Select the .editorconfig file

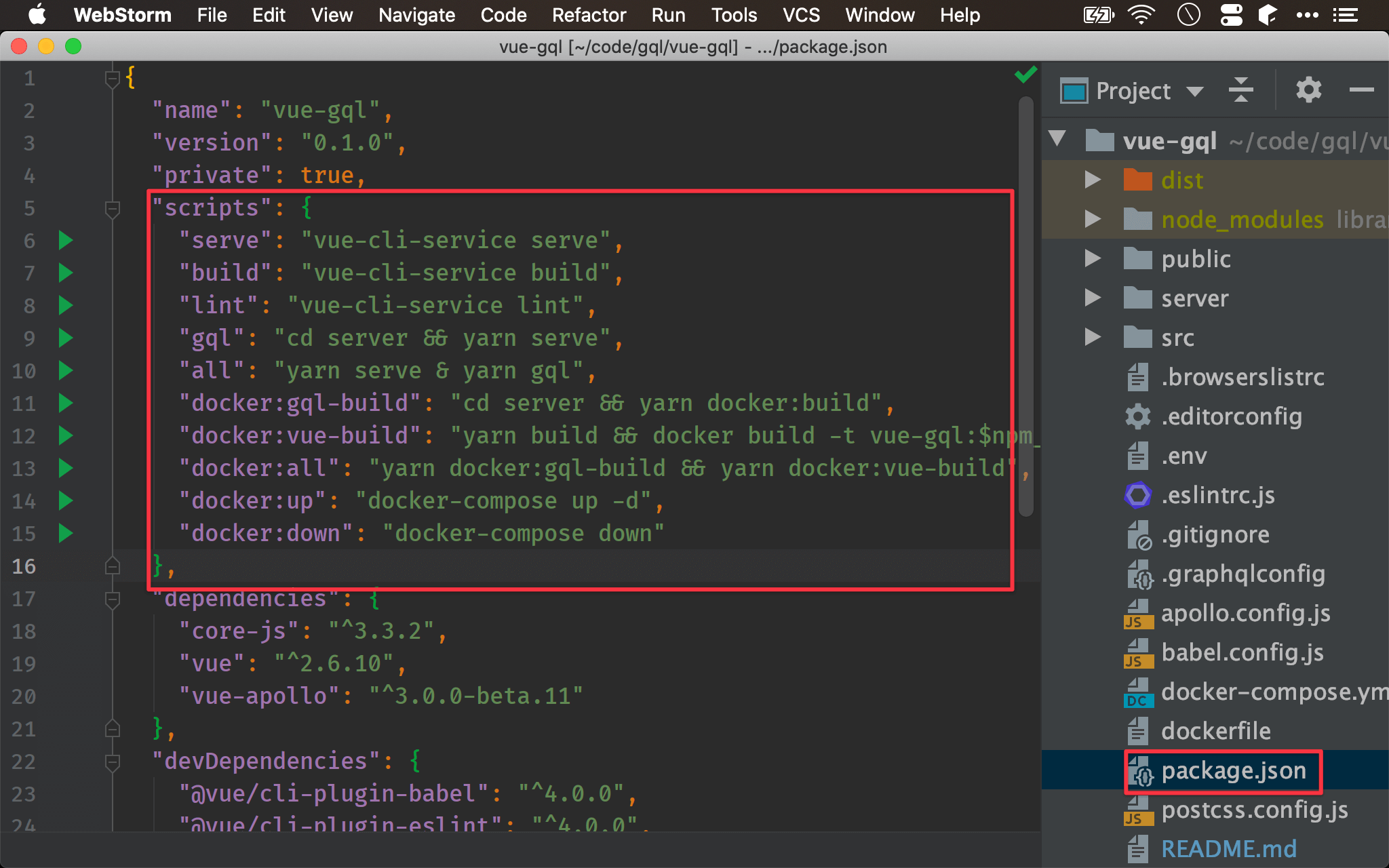[1231, 416]
